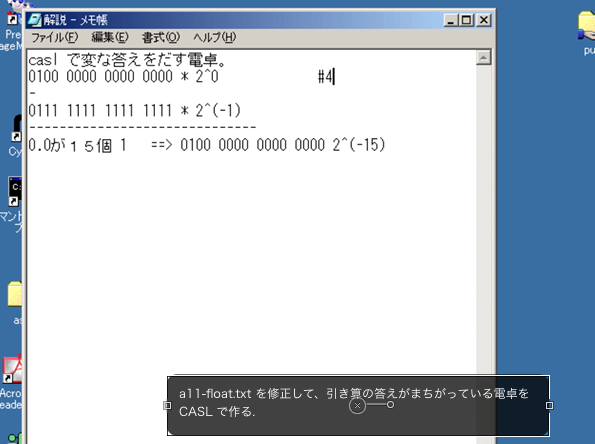
Task: Select the yellow folder icon on left desktop
Action: (15, 294)
